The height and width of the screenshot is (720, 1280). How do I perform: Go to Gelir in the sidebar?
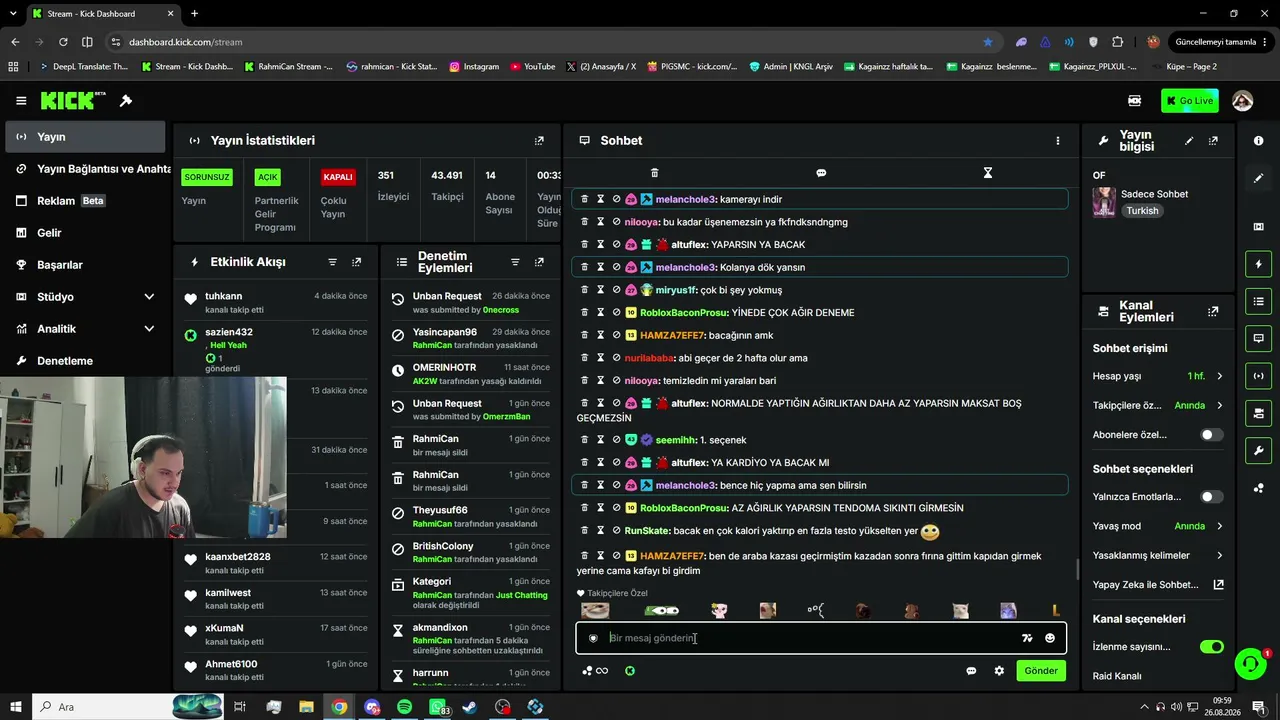(x=84, y=233)
